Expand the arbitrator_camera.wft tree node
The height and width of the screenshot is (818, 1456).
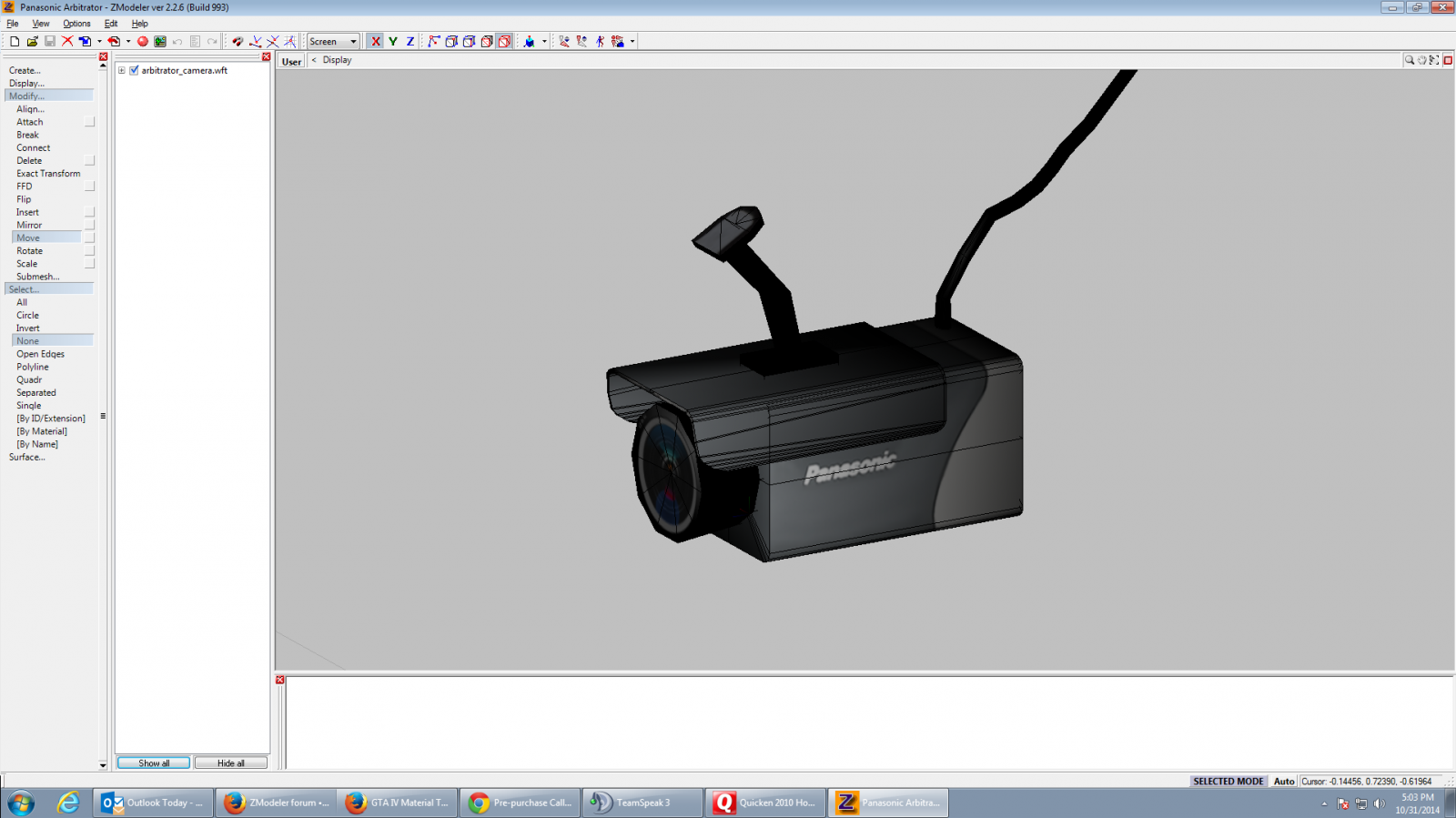[x=121, y=70]
